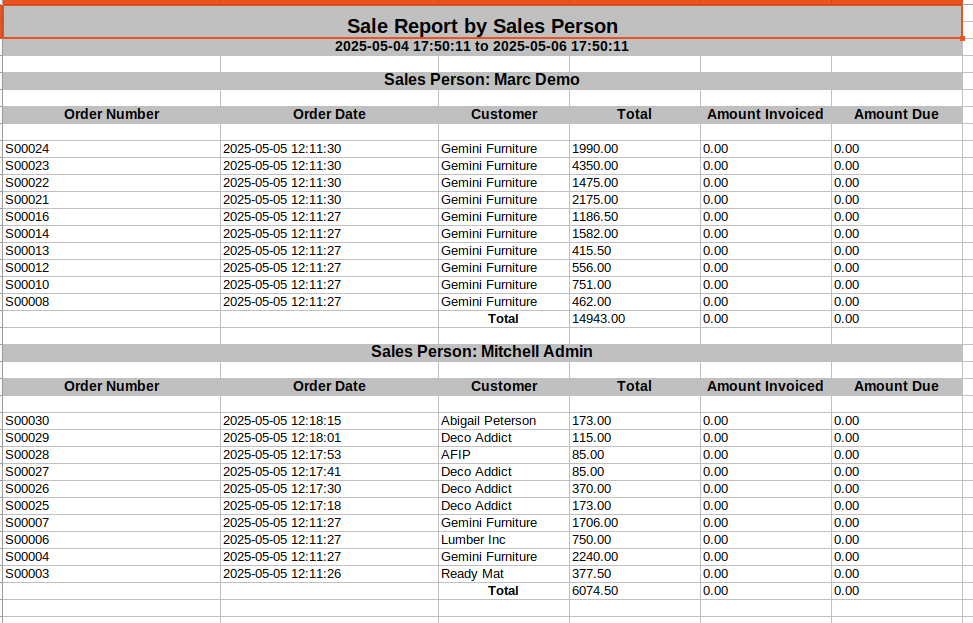Click the Abigail Peterson customer cell
Screen dimensions: 973x623
[504, 421]
